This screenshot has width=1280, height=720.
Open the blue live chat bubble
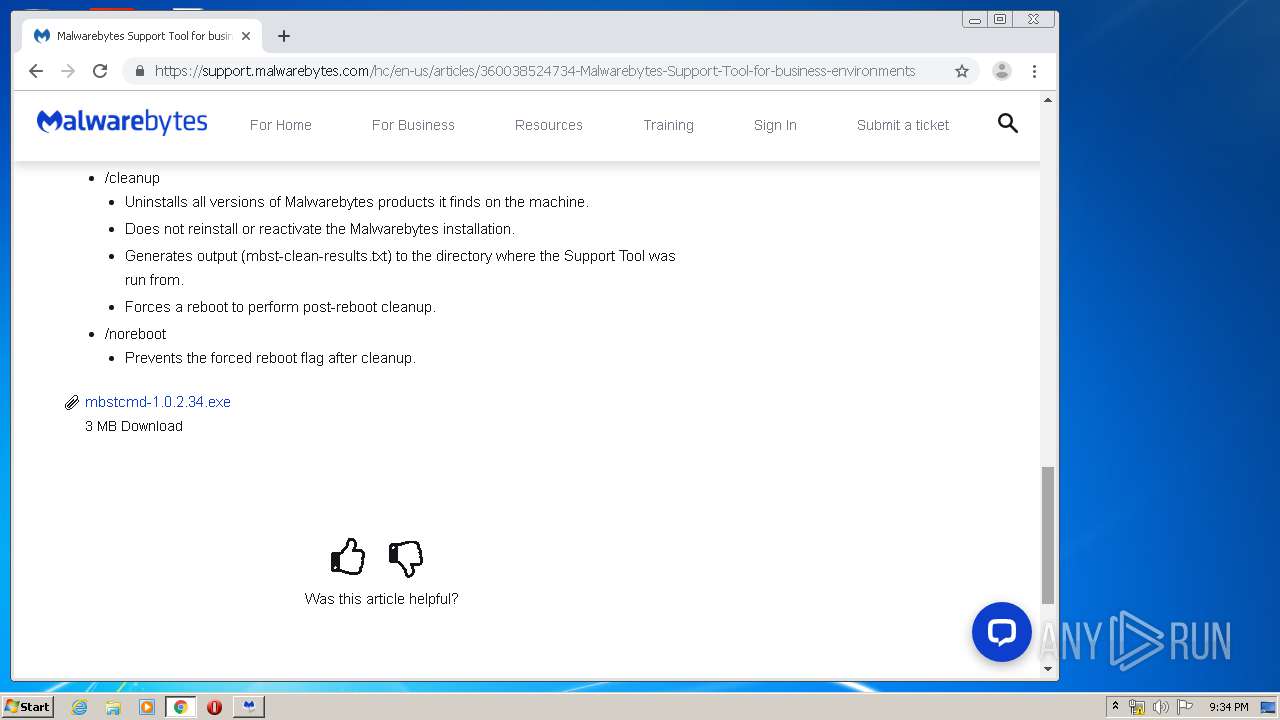tap(1002, 632)
